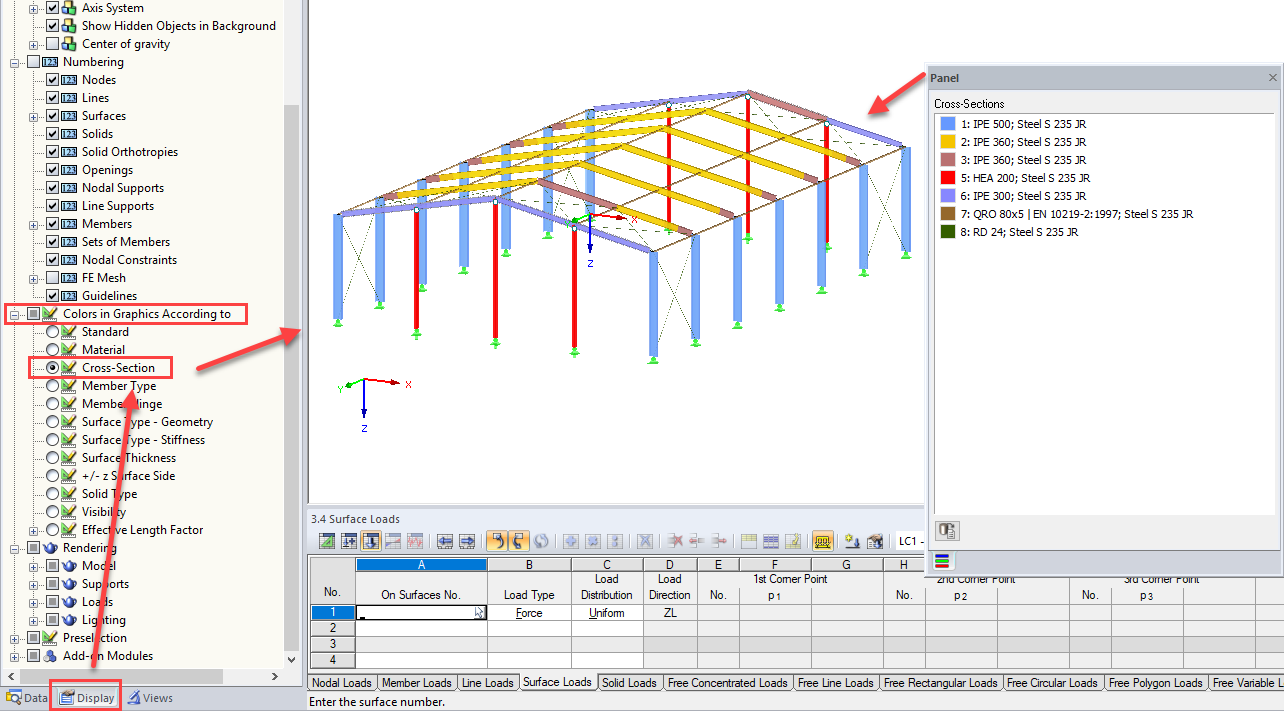
Task: Click the teapot icon next to Rendering
Action: pyautogui.click(x=50, y=548)
